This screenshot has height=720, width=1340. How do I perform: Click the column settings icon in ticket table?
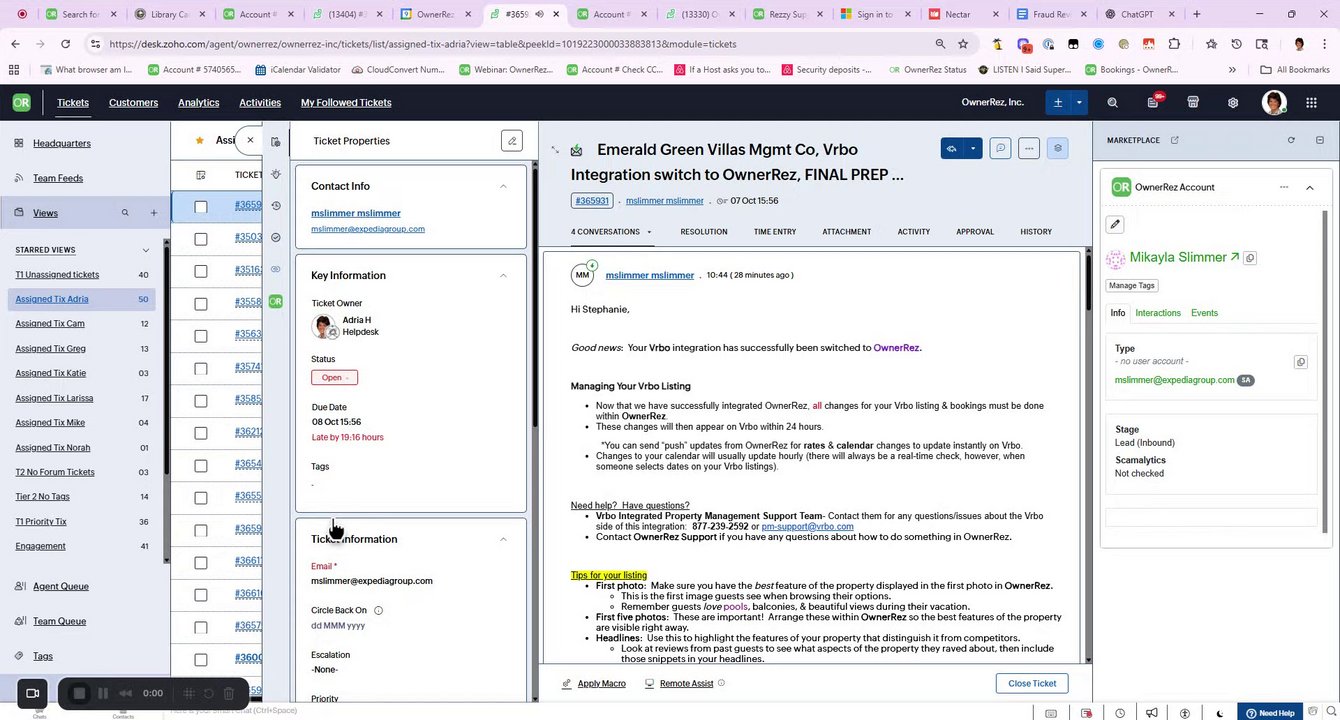[201, 174]
